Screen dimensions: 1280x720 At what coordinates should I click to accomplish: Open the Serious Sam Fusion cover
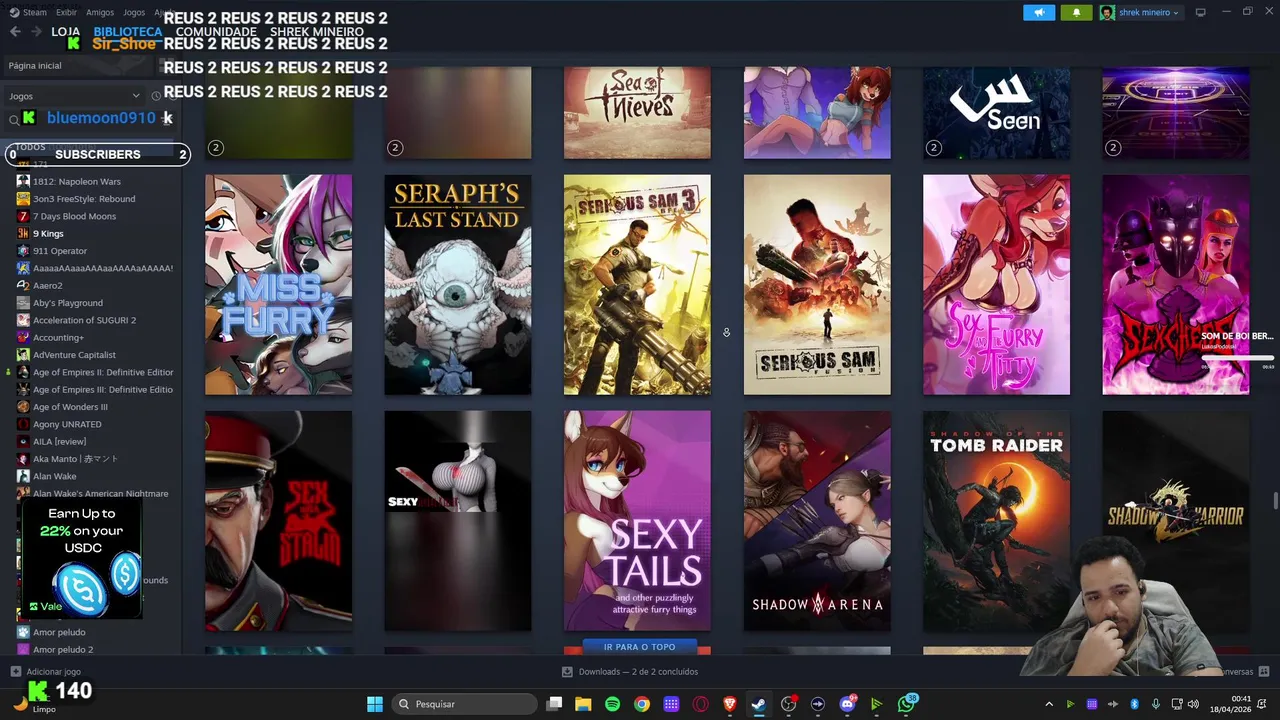817,285
